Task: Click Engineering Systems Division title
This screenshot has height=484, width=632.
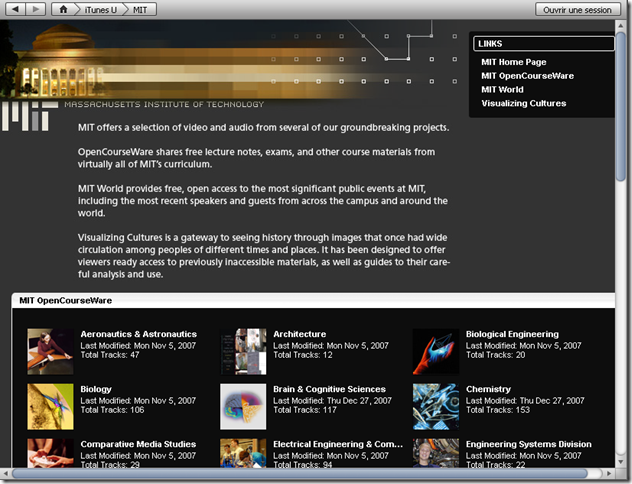Action: pyautogui.click(x=529, y=444)
